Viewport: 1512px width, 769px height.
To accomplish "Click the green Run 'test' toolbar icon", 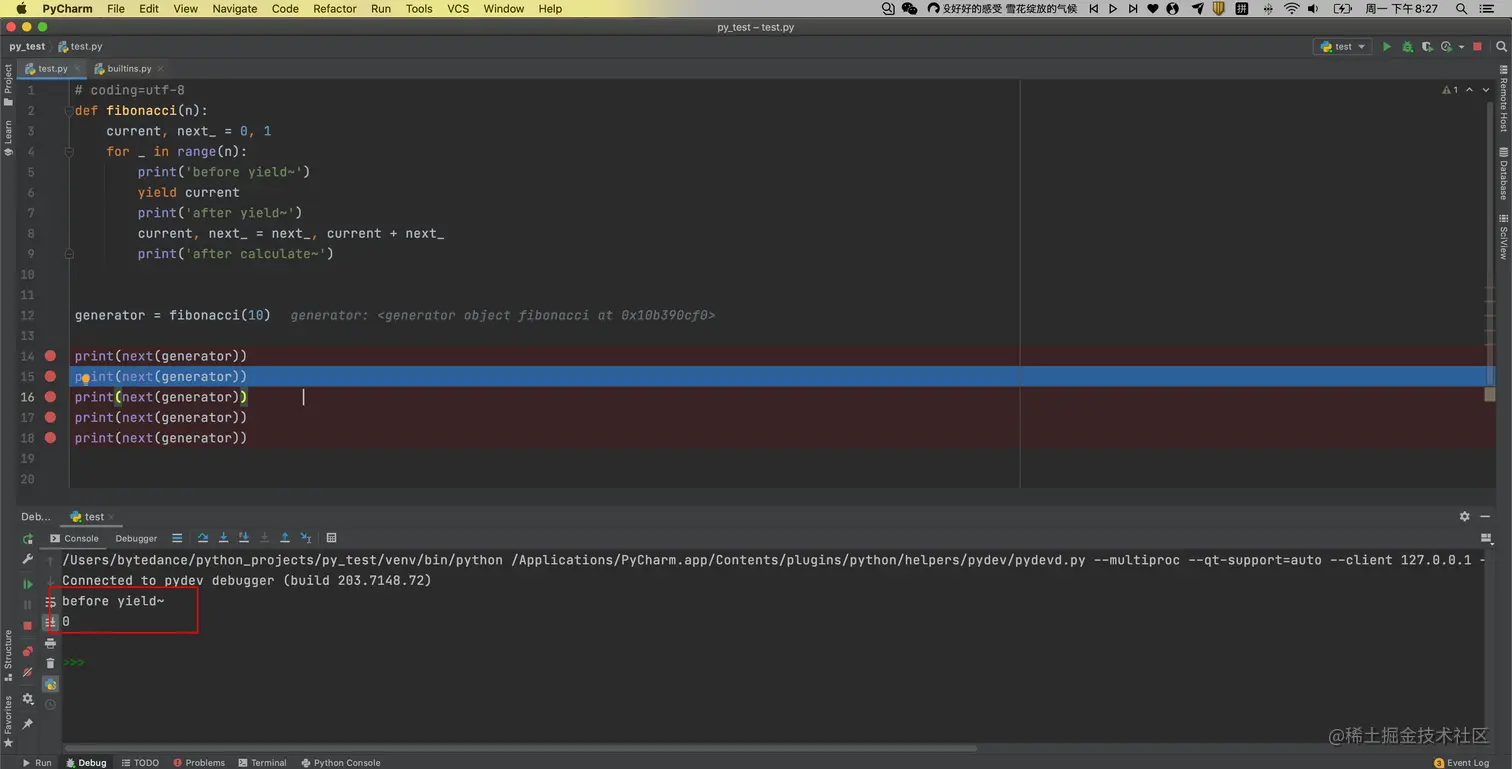I will [x=1386, y=47].
